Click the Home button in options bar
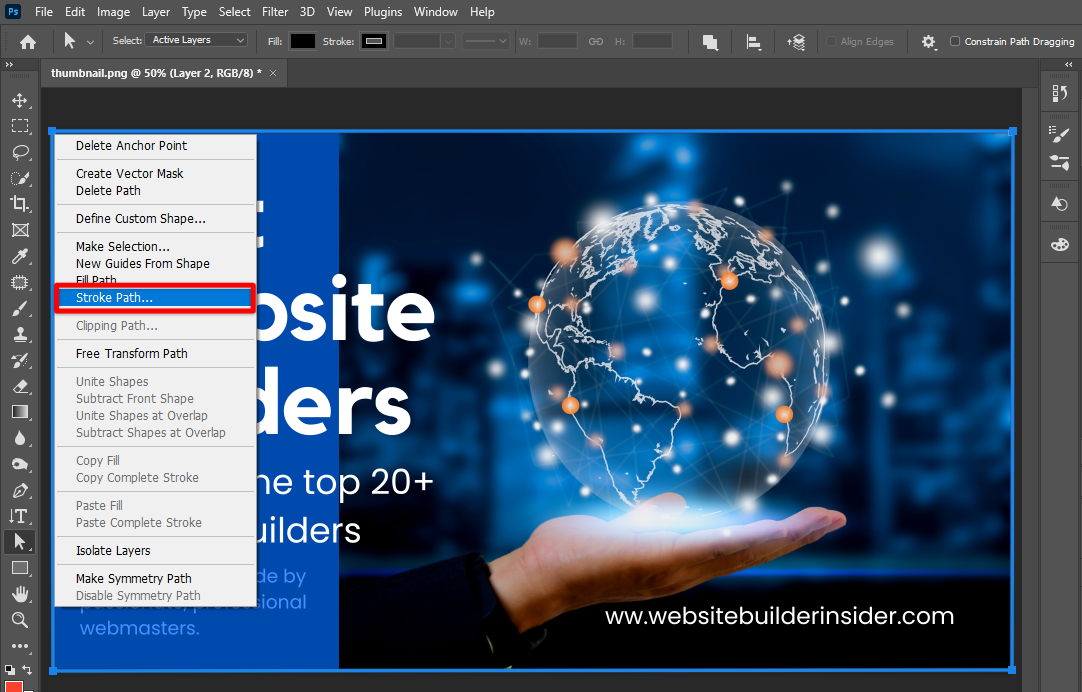The image size is (1082, 692). click(x=28, y=41)
